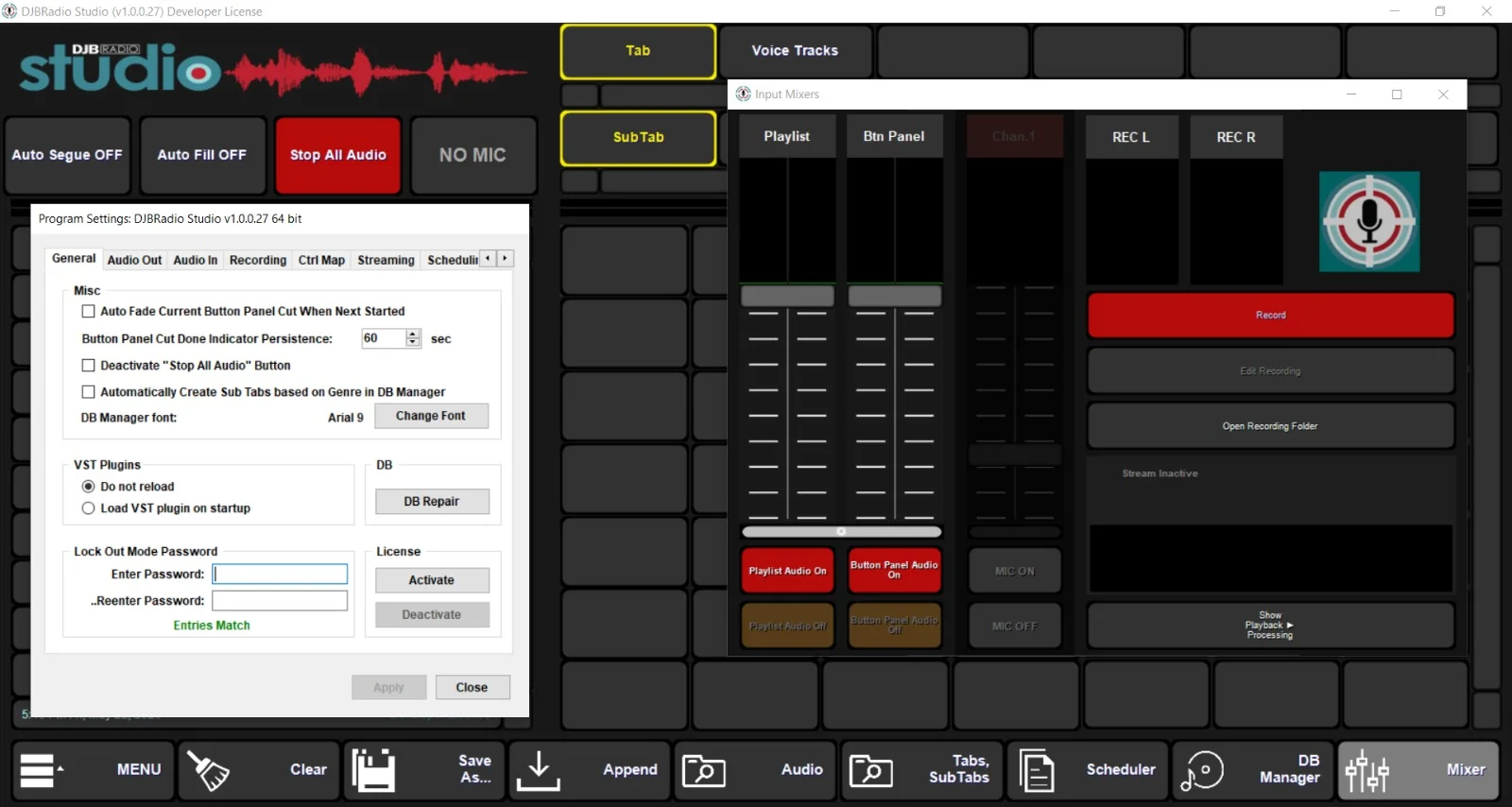Open the Audio folder search icon
This screenshot has height=807, width=1512.
[704, 771]
